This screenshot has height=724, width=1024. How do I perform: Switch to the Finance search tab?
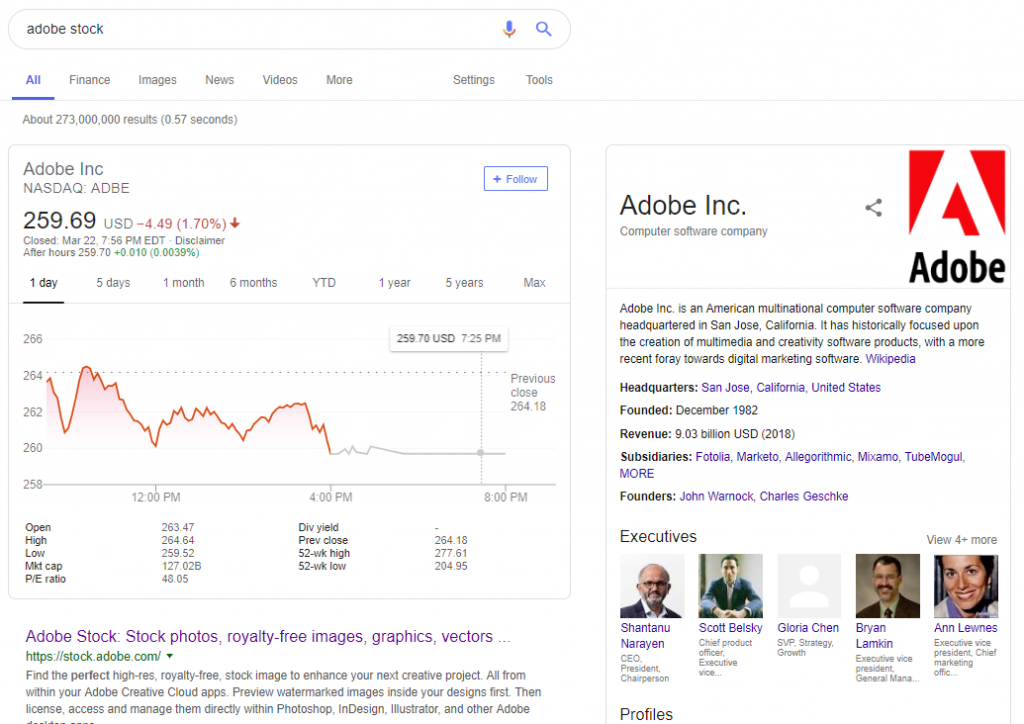coord(90,80)
